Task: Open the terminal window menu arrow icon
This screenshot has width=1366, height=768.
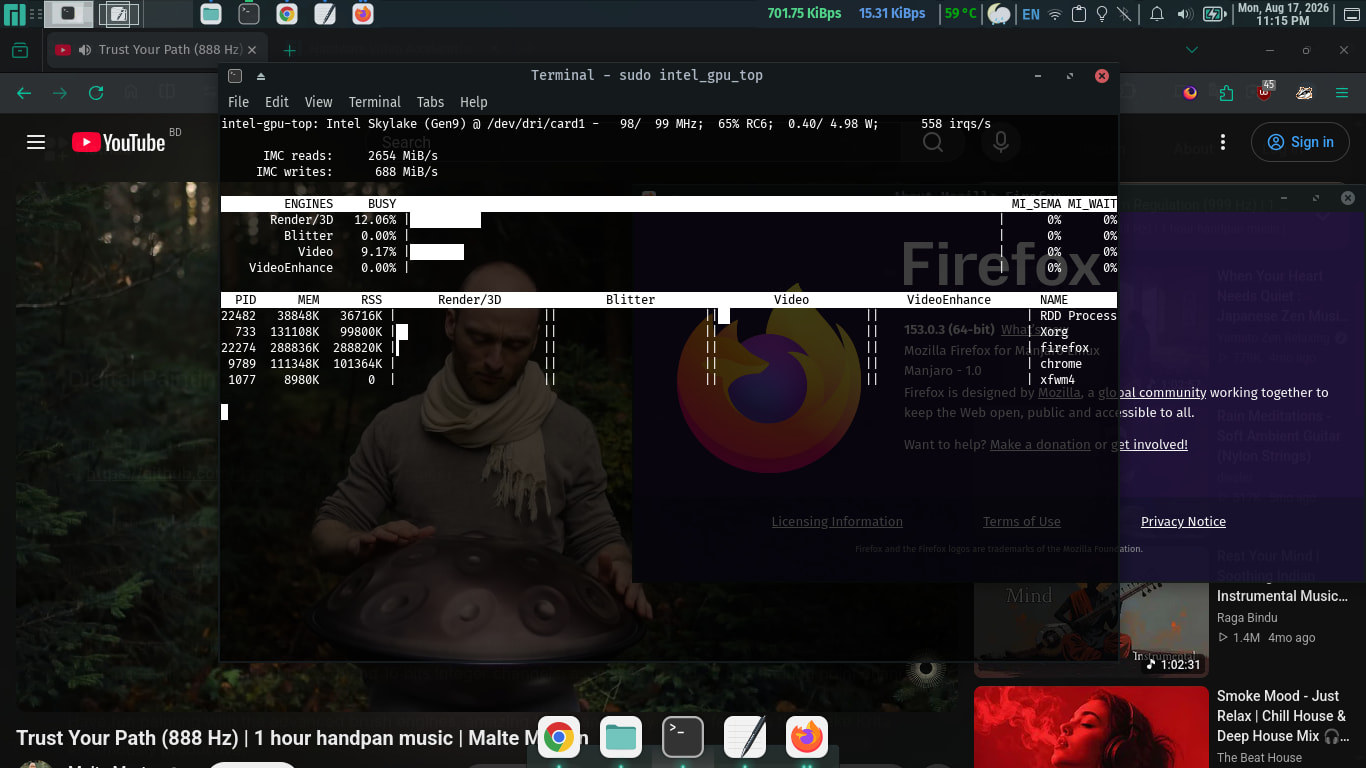Action: pos(261,76)
